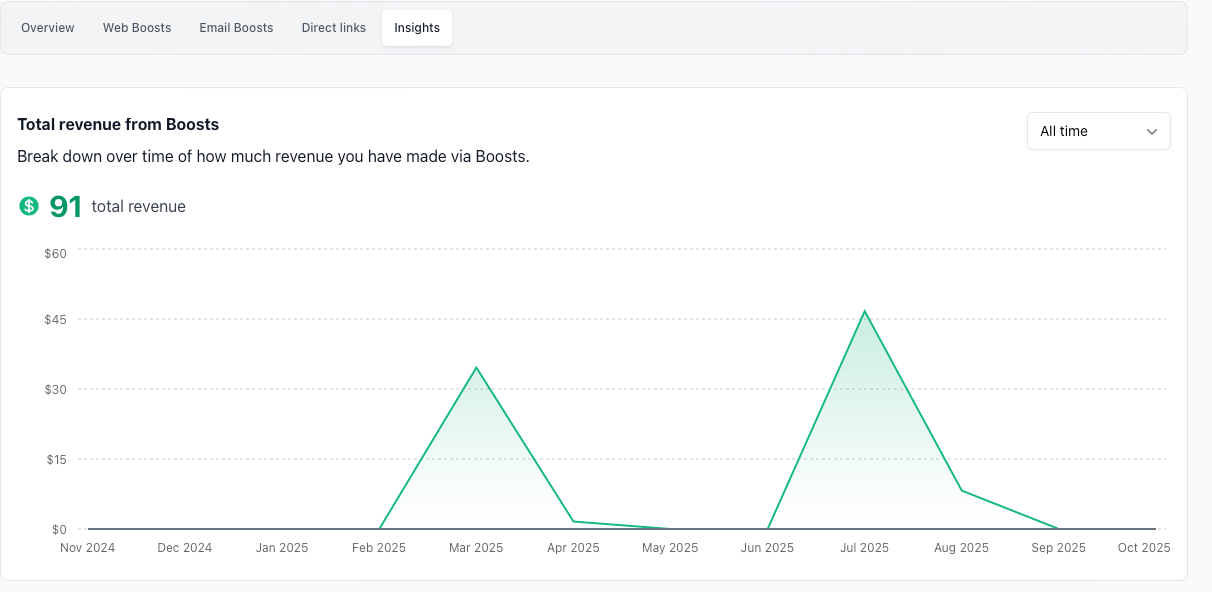This screenshot has width=1212, height=592.
Task: Switch to the Web Boosts tab
Action: (x=137, y=28)
